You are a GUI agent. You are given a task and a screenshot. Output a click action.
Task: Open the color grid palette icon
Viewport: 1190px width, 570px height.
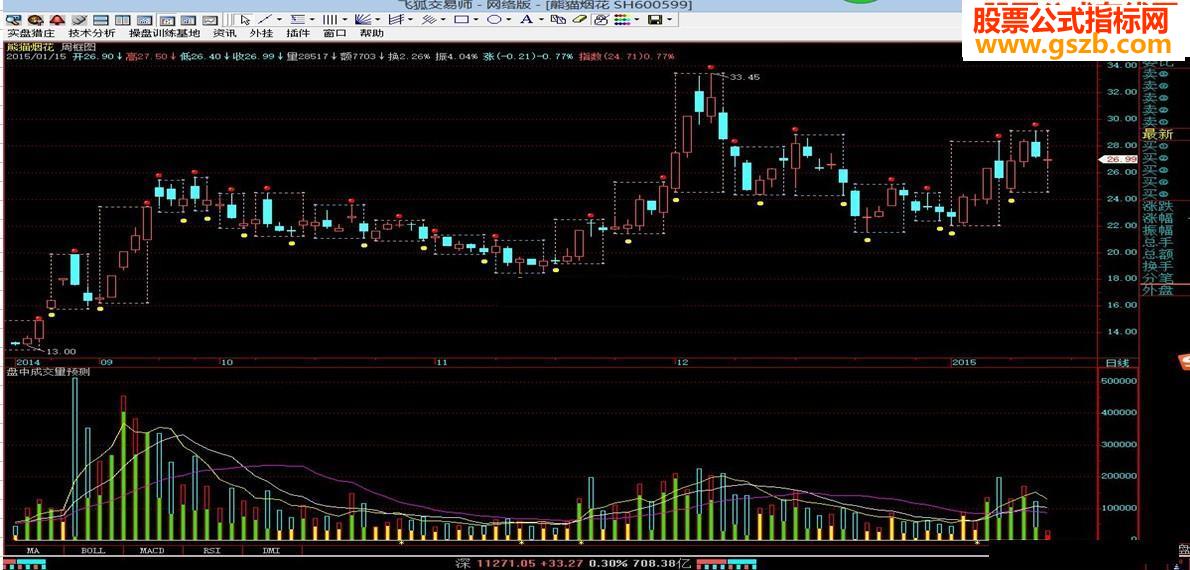(x=622, y=20)
